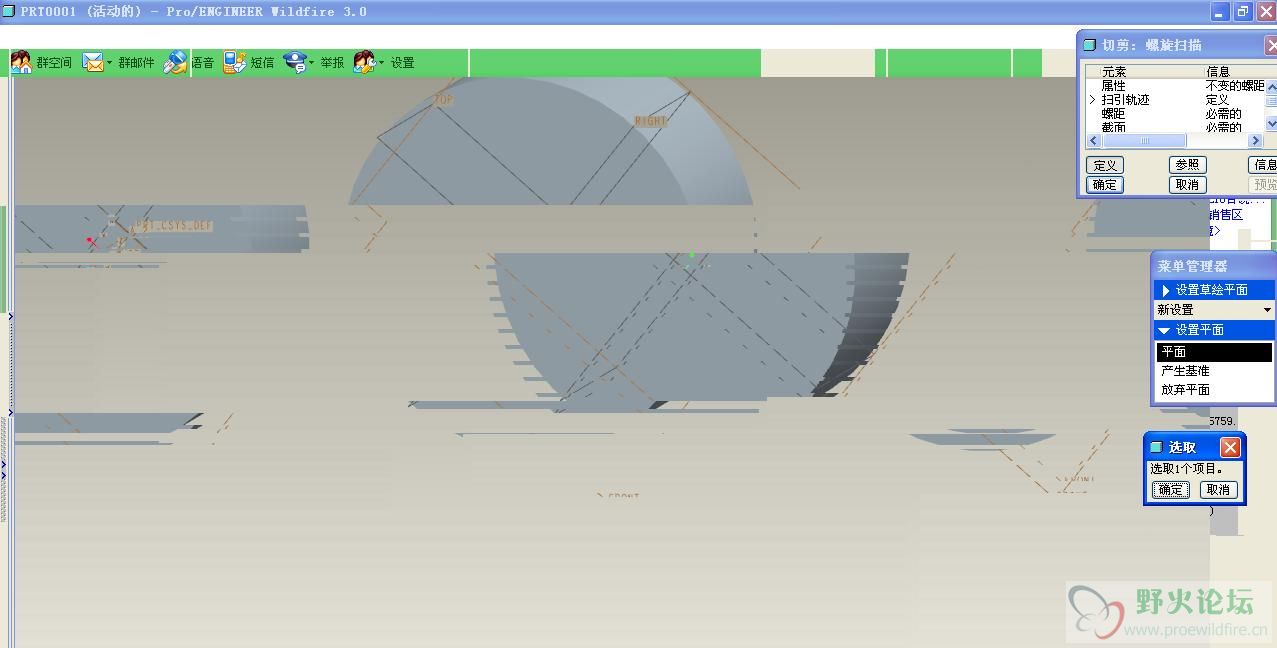Viewport: 1277px width, 648px height.
Task: Open the 群空间 group space icon
Action: tap(21, 62)
